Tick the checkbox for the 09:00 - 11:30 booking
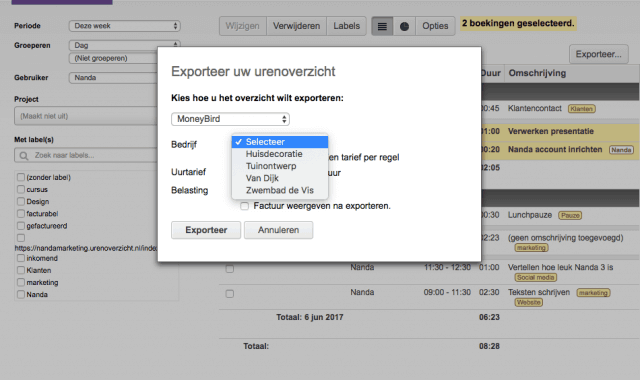640x380 pixels. pos(230,294)
